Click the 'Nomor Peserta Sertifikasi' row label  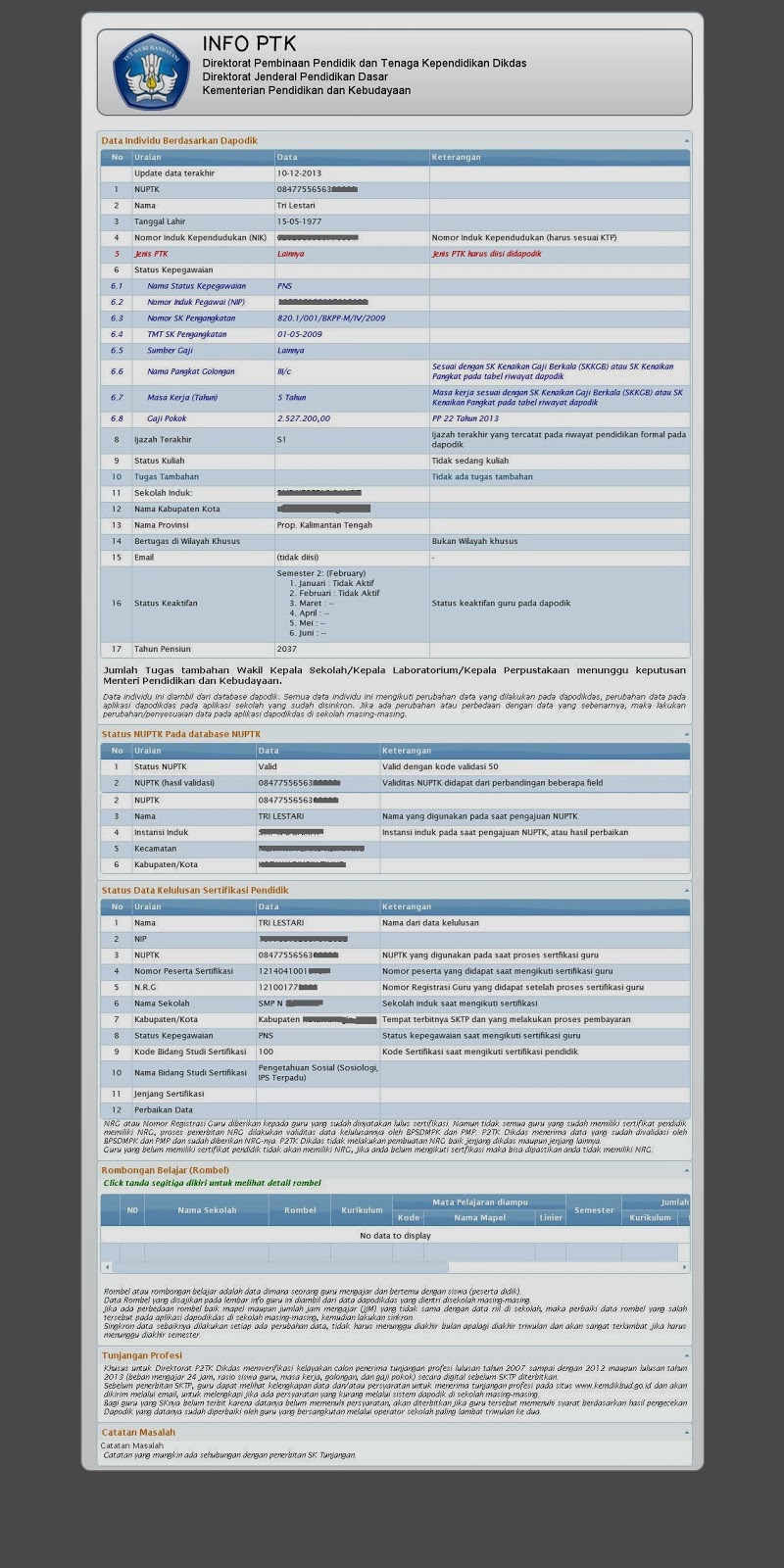[x=183, y=971]
